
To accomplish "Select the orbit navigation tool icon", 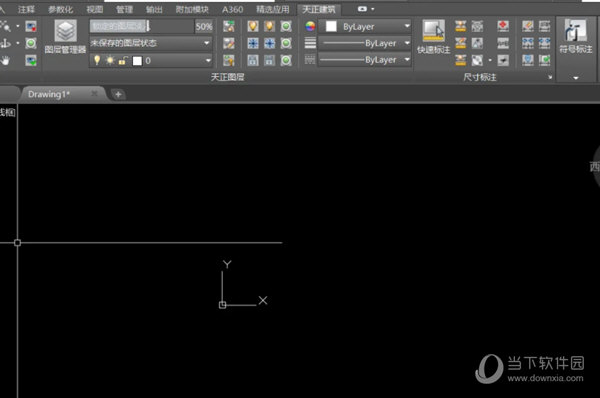I will coord(5,43).
